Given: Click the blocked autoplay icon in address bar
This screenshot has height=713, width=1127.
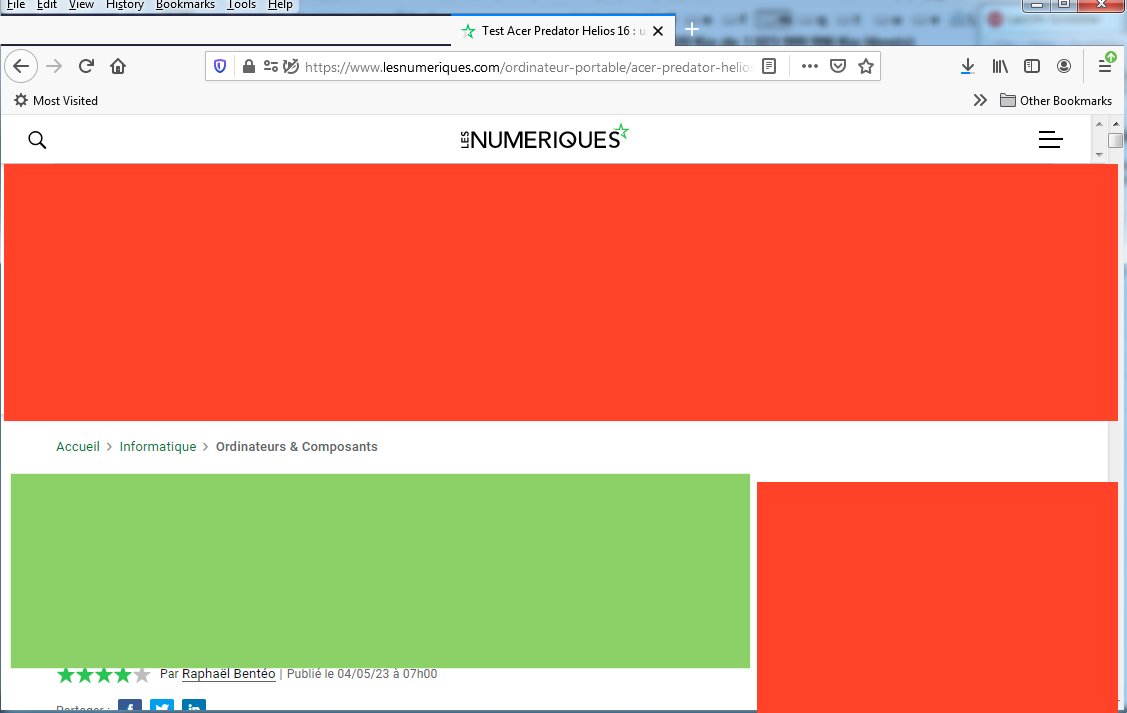Looking at the screenshot, I should 290,67.
